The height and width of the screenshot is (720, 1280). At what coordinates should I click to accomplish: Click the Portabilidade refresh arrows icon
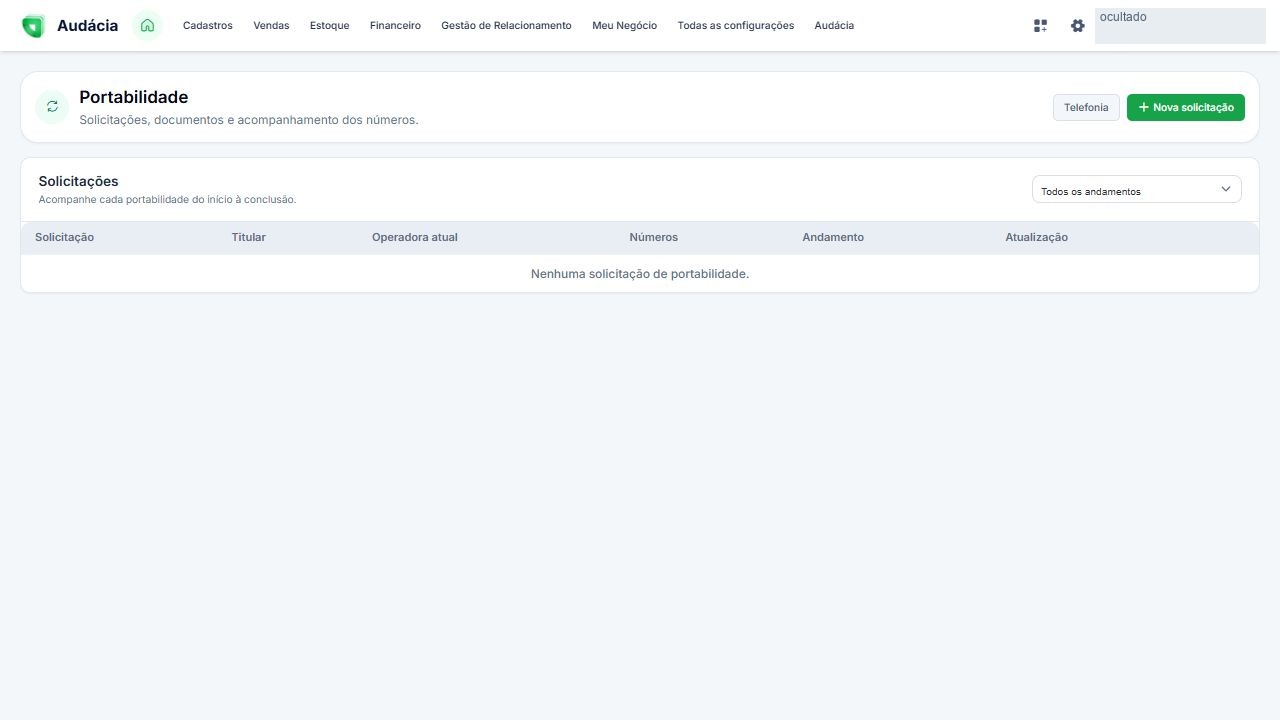(52, 107)
